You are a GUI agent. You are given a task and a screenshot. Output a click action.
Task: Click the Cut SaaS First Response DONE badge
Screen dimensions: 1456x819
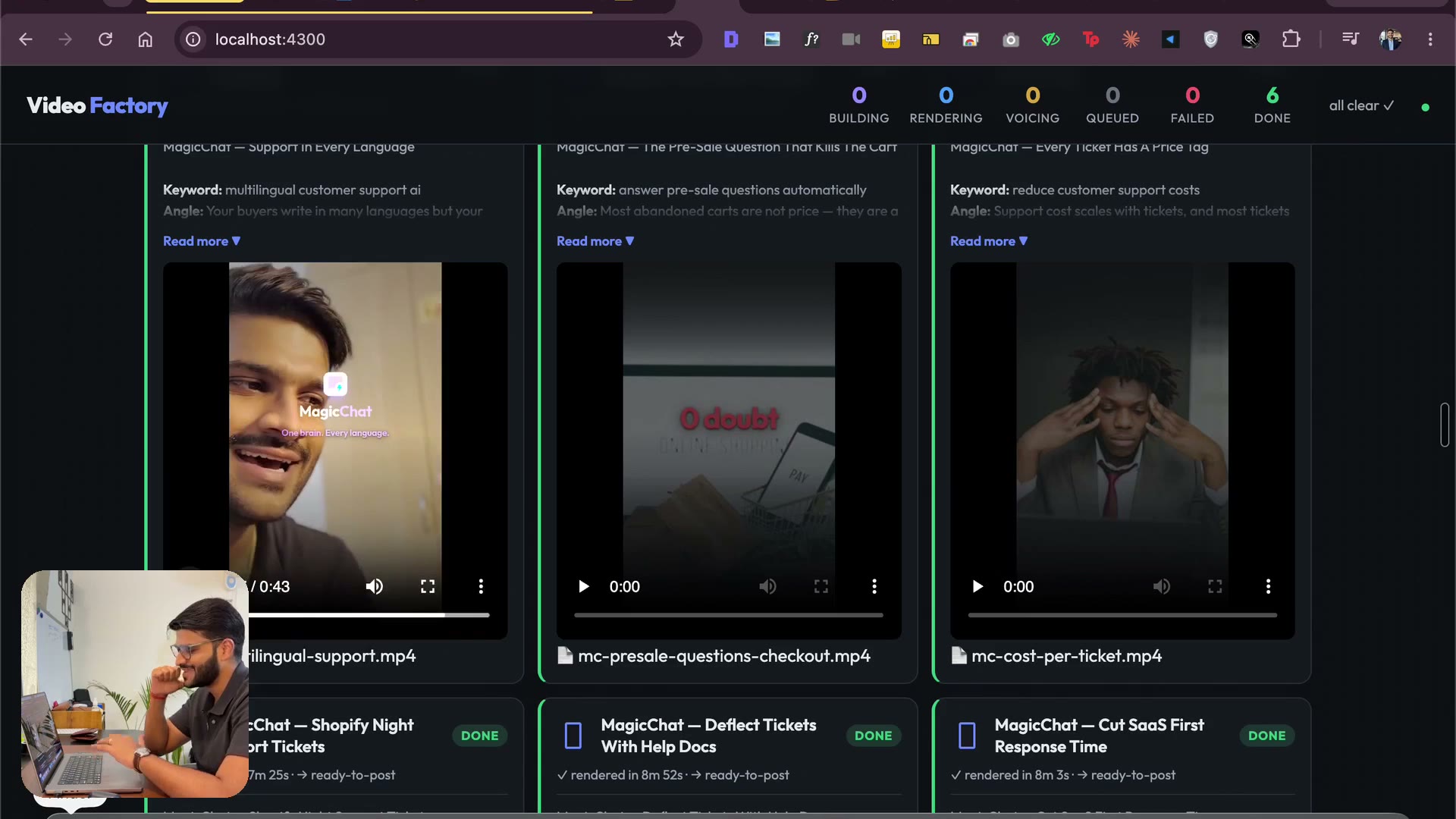click(1267, 736)
